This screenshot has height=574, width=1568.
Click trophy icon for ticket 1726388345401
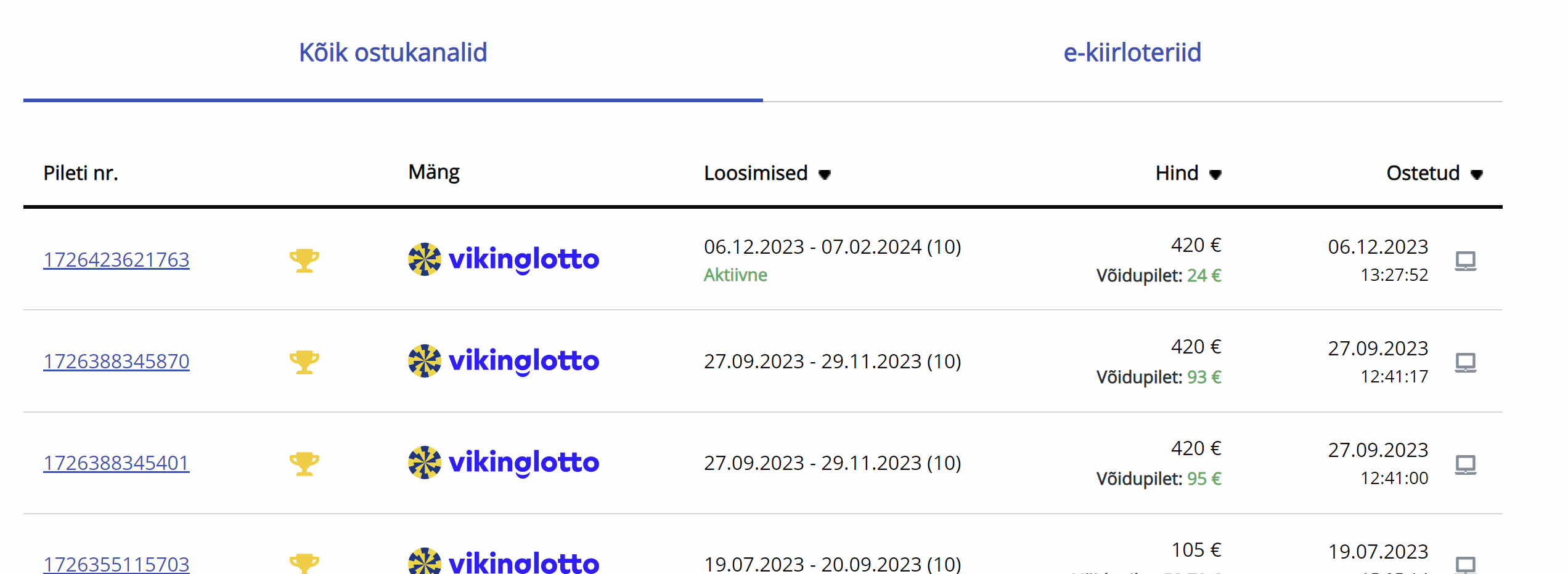point(304,464)
